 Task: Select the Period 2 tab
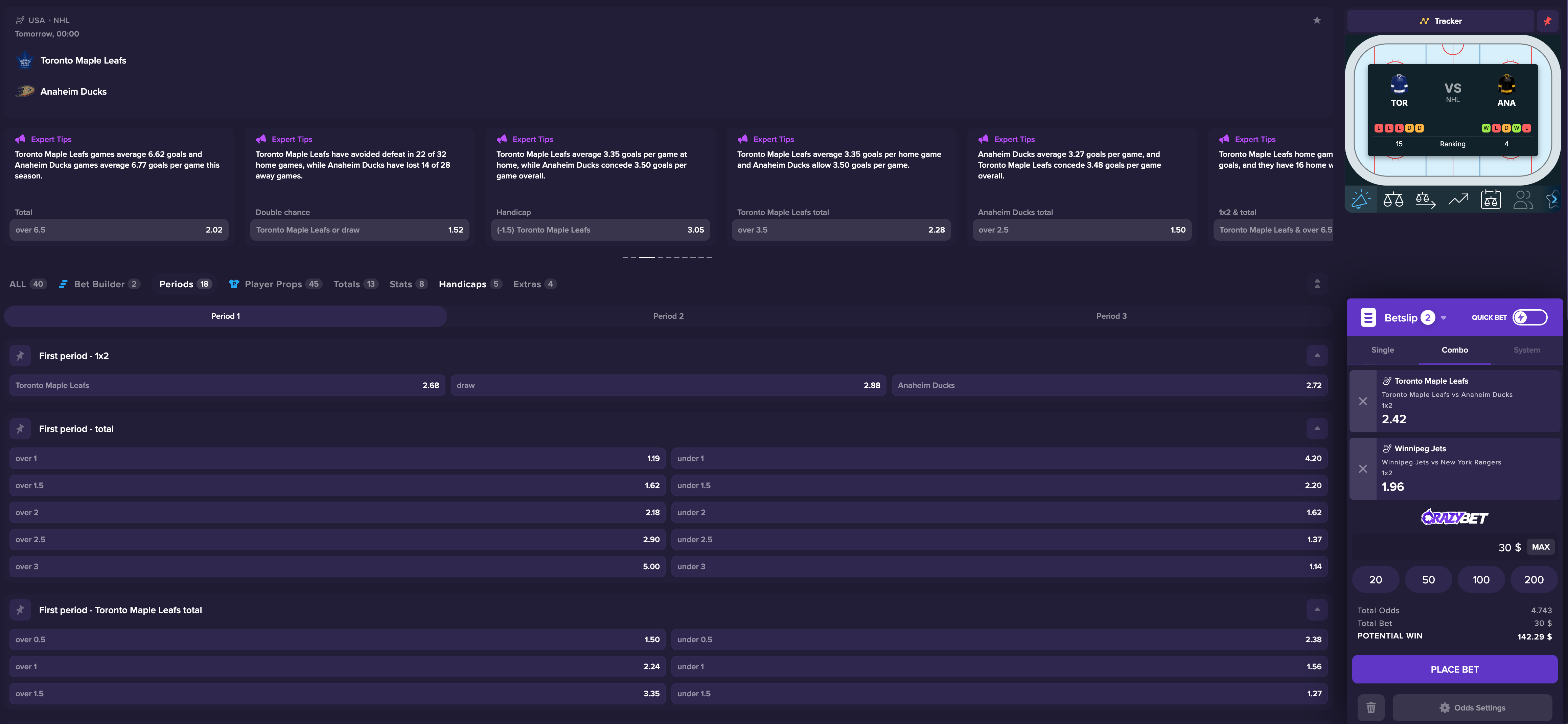(668, 316)
